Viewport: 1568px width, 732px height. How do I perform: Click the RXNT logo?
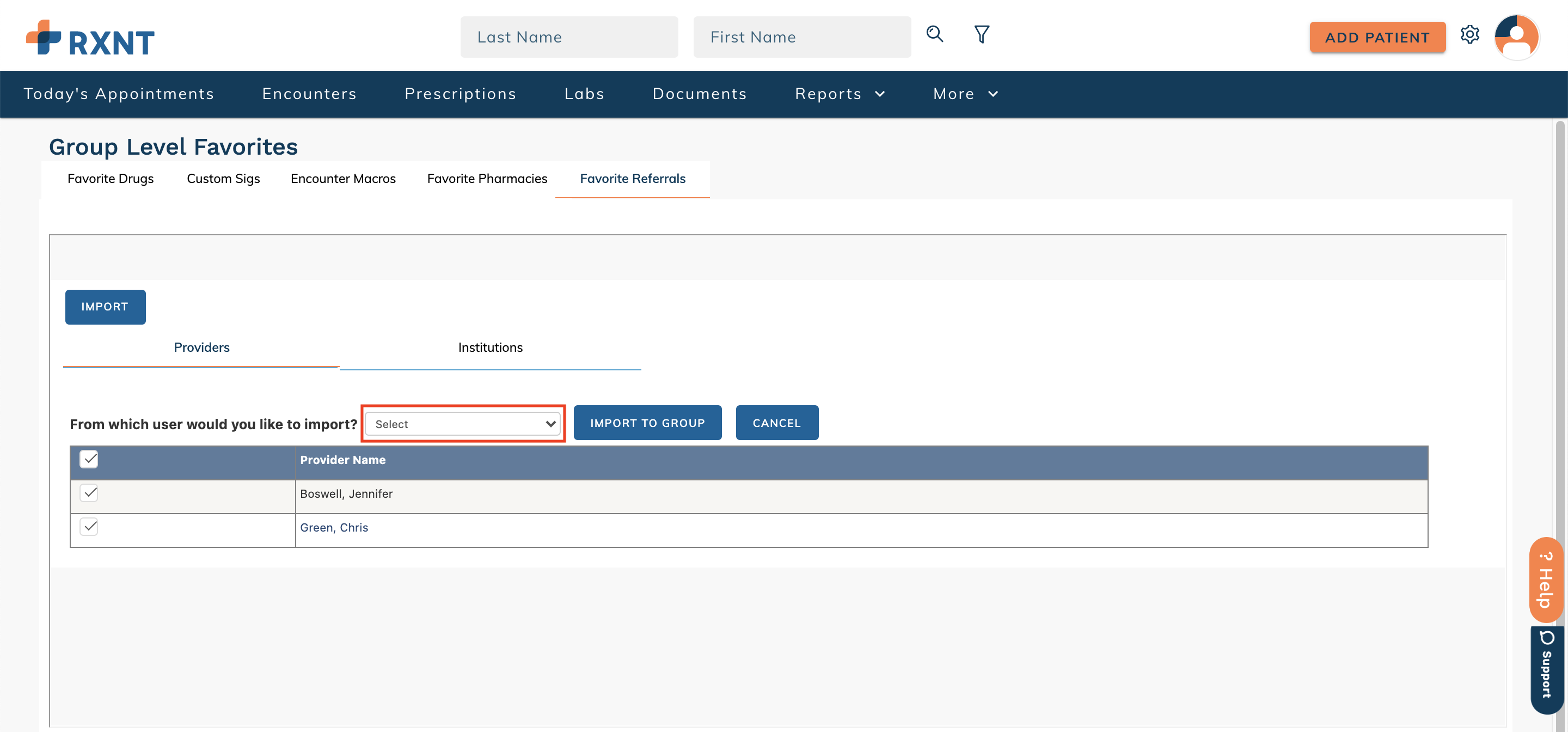[x=90, y=38]
